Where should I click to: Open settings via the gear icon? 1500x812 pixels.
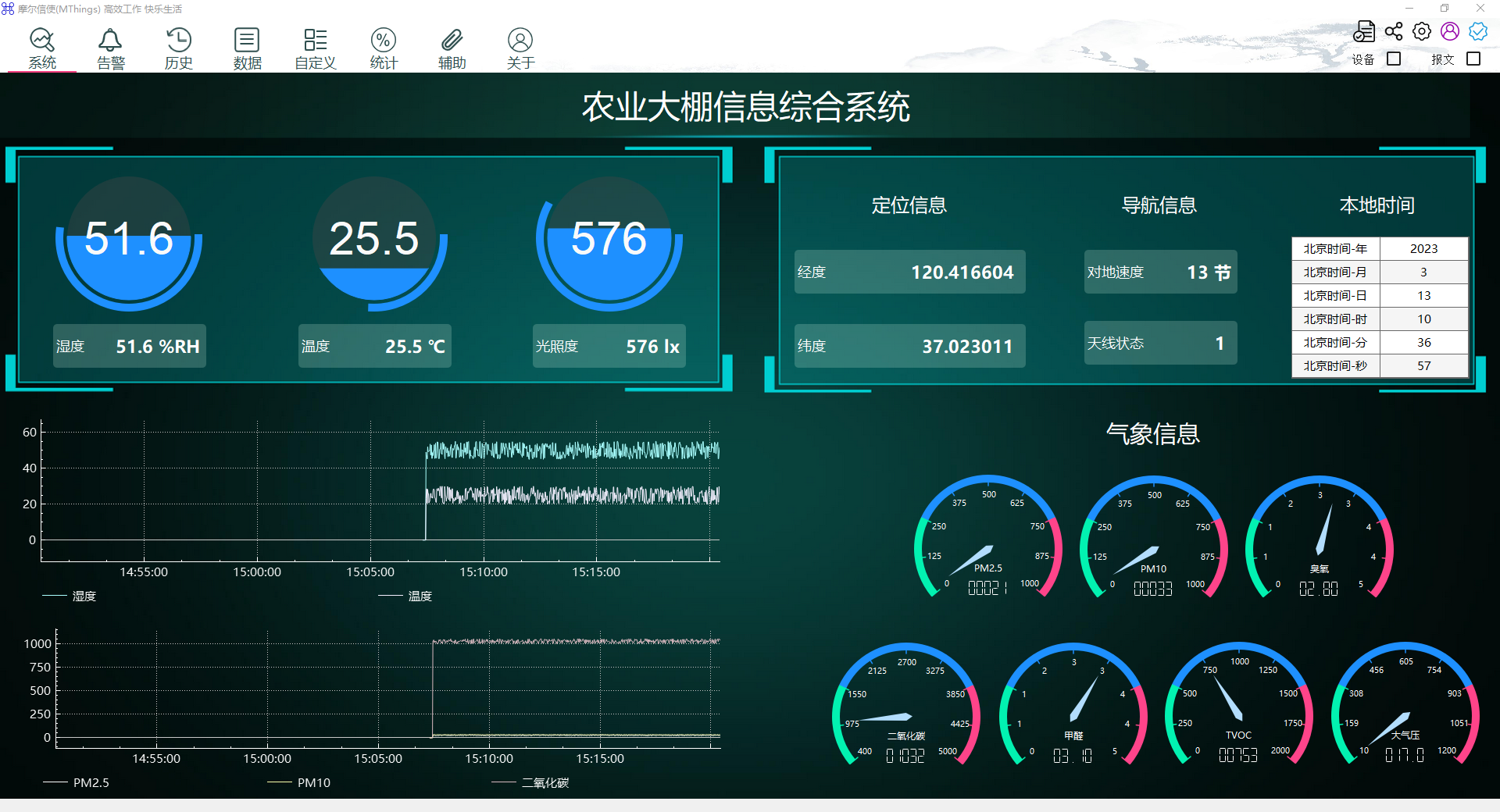[1422, 31]
